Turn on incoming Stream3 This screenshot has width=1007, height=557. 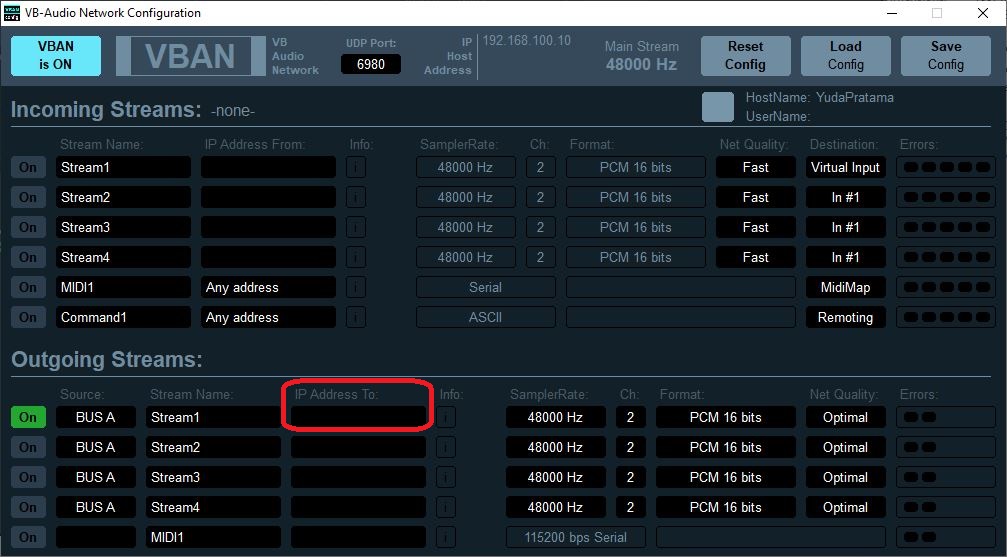(28, 227)
